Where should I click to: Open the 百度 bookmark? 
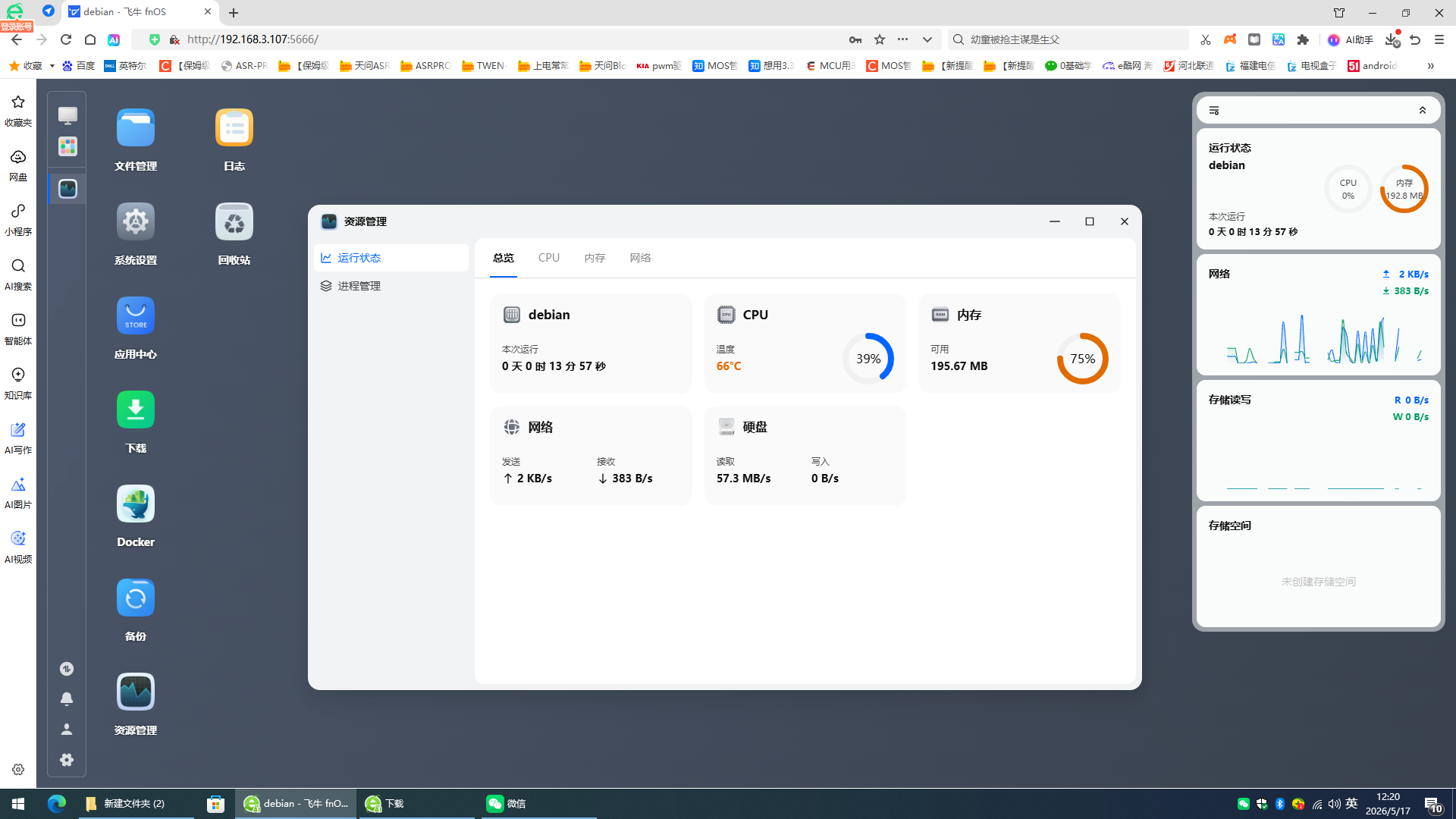coord(79,66)
